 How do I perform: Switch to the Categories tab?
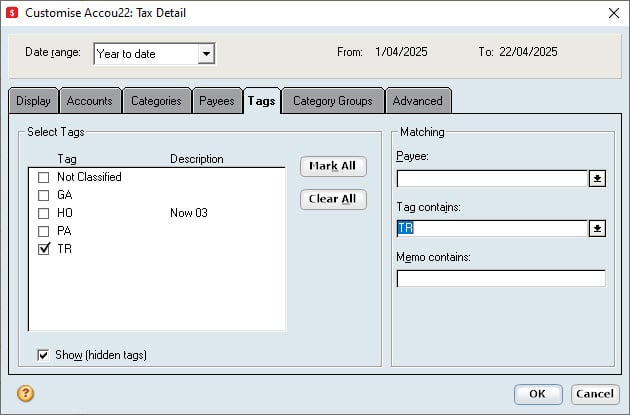click(x=156, y=101)
